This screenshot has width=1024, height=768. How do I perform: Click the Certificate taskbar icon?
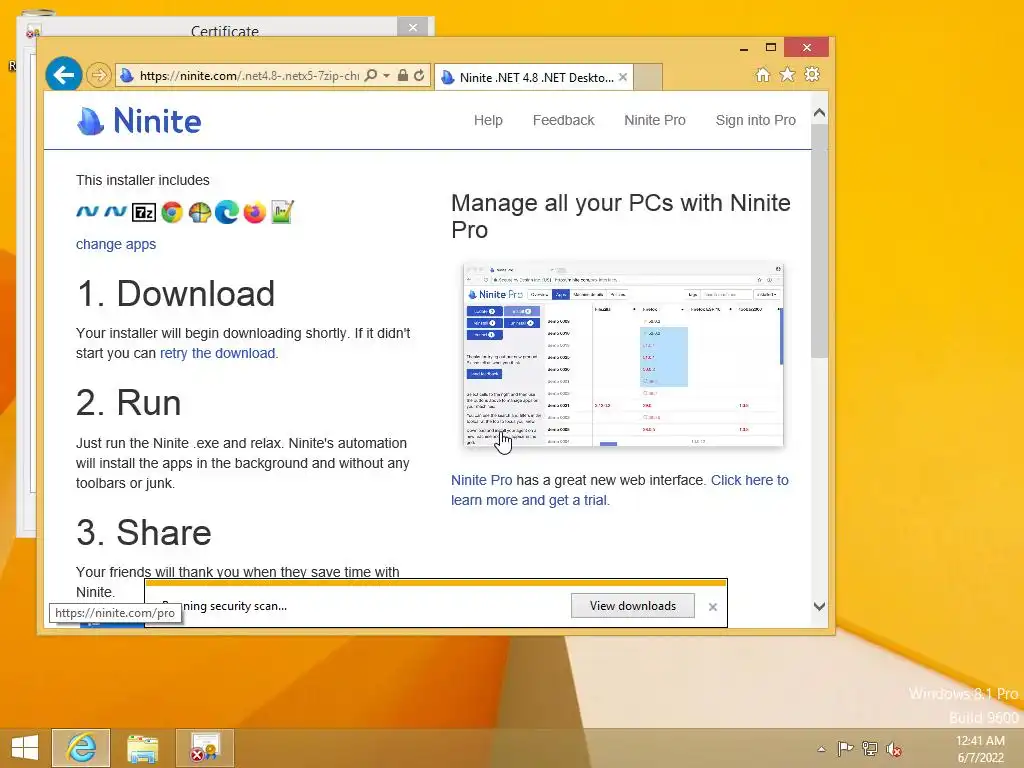(204, 748)
